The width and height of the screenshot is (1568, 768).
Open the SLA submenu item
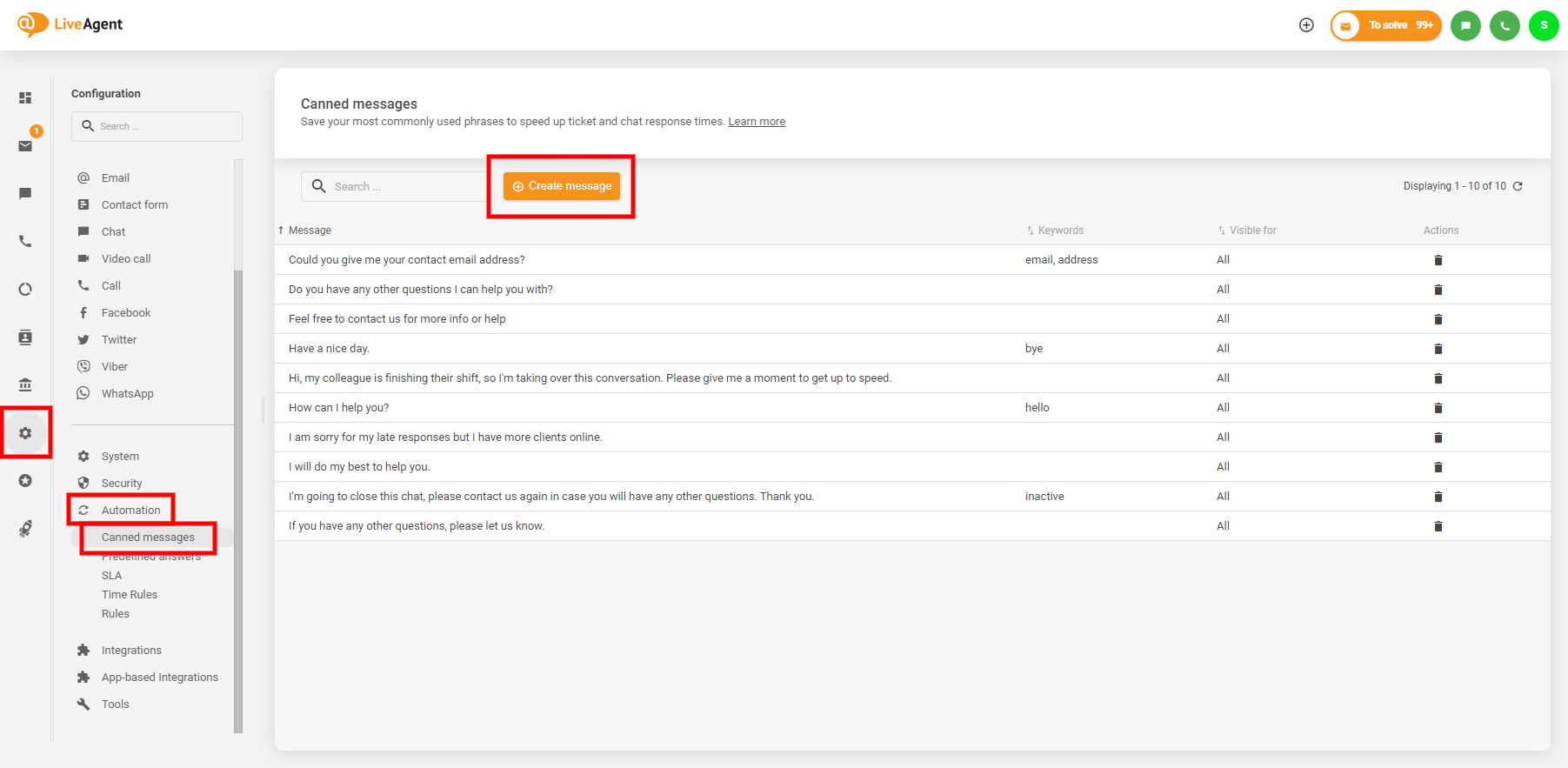point(112,576)
